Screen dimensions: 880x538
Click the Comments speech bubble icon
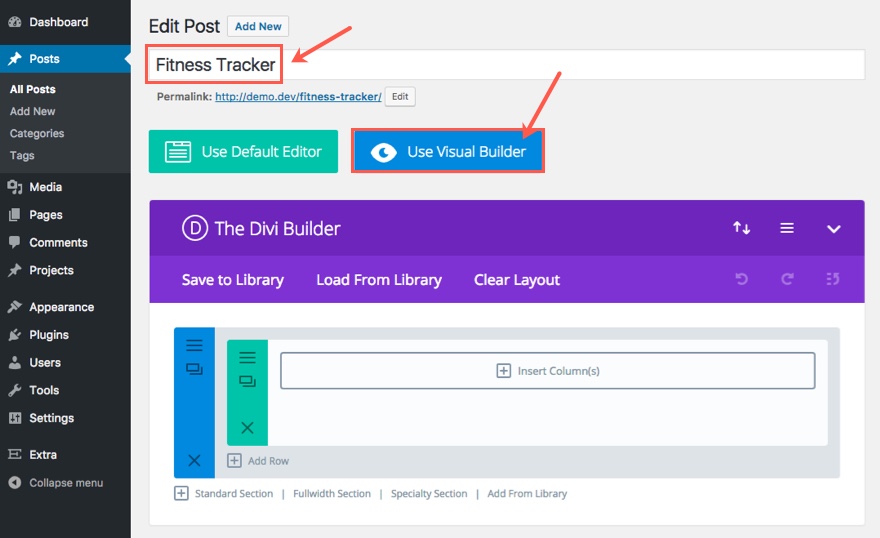(15, 242)
